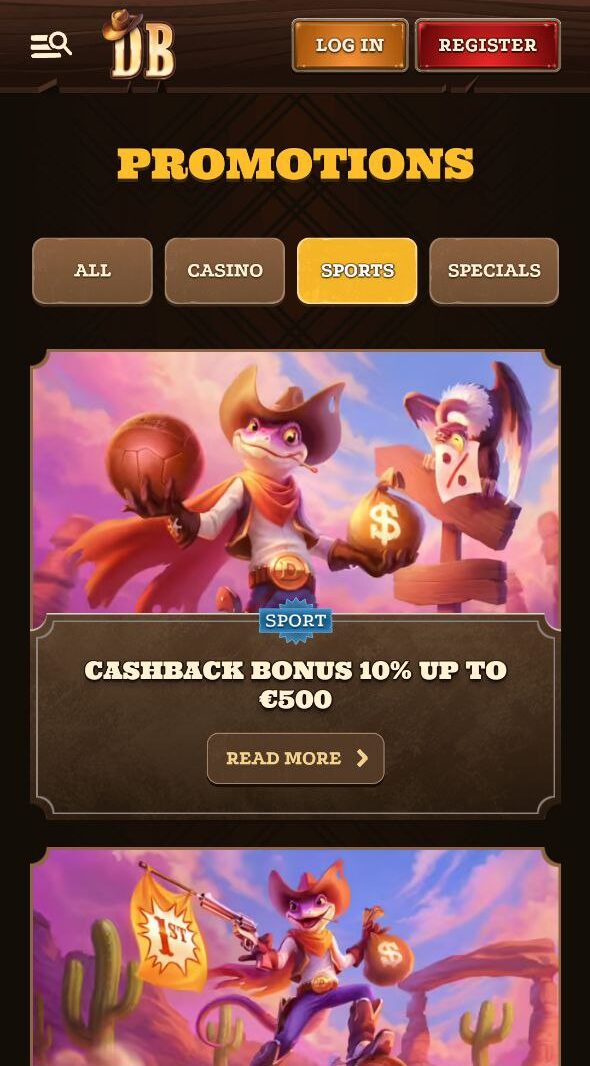Click the Promotions page heading
This screenshot has height=1066, width=590.
[296, 164]
